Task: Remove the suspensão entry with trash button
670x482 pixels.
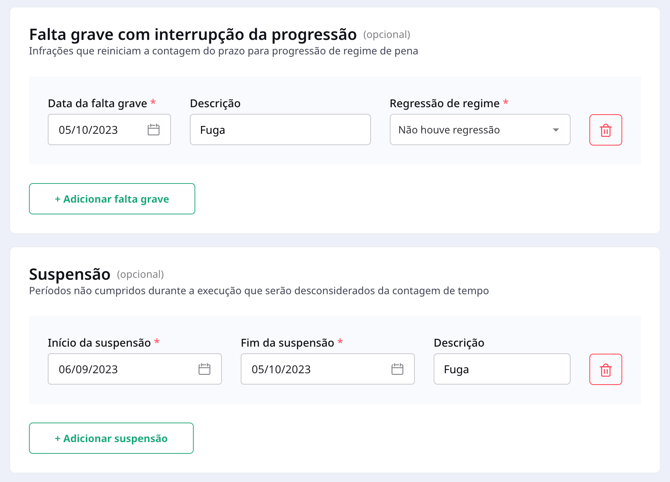Action: [605, 369]
